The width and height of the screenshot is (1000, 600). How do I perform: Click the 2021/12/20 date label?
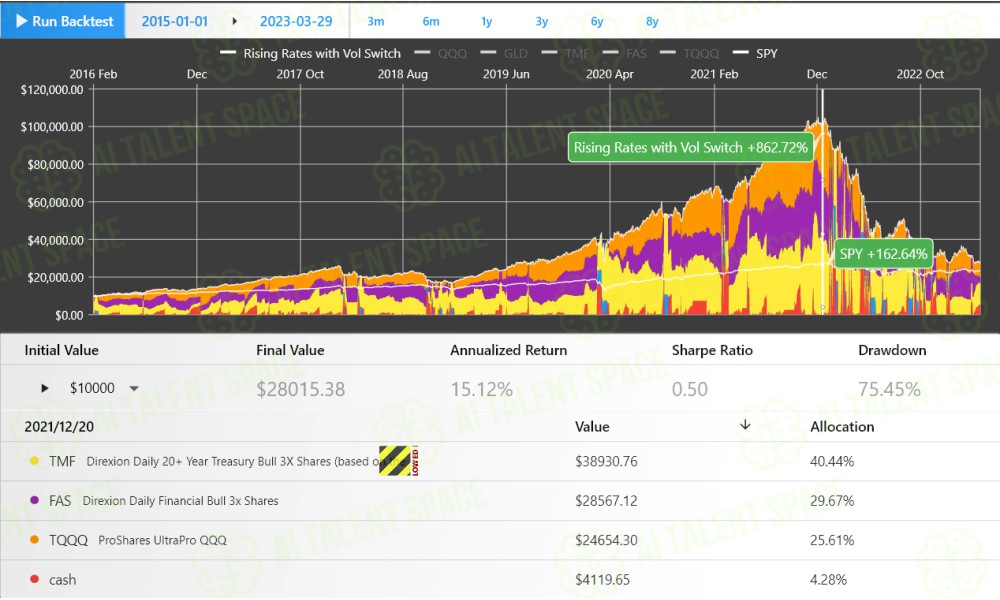pyautogui.click(x=59, y=427)
